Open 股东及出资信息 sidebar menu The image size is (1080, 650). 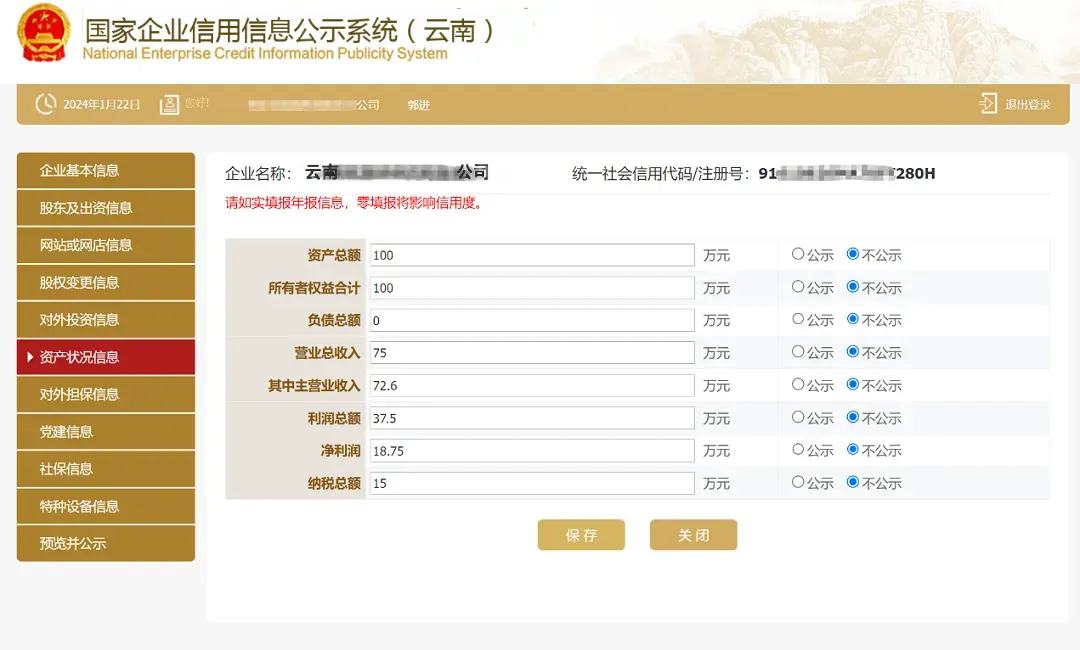106,208
